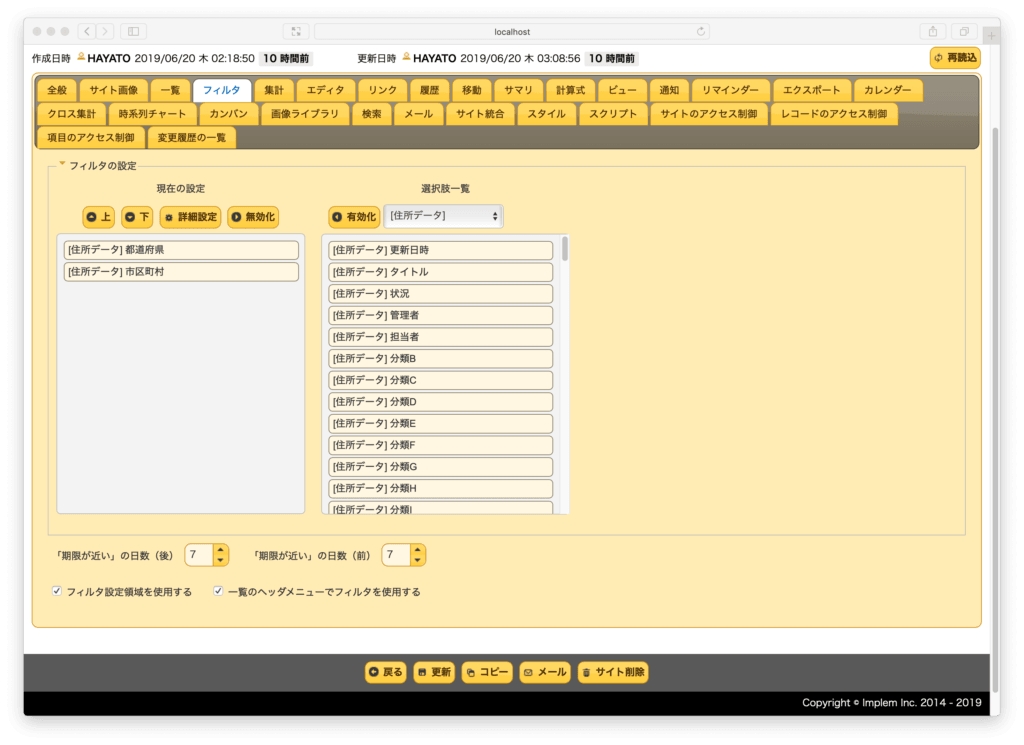Click the 戻る back button
This screenshot has height=745, width=1024.
[x=386, y=672]
